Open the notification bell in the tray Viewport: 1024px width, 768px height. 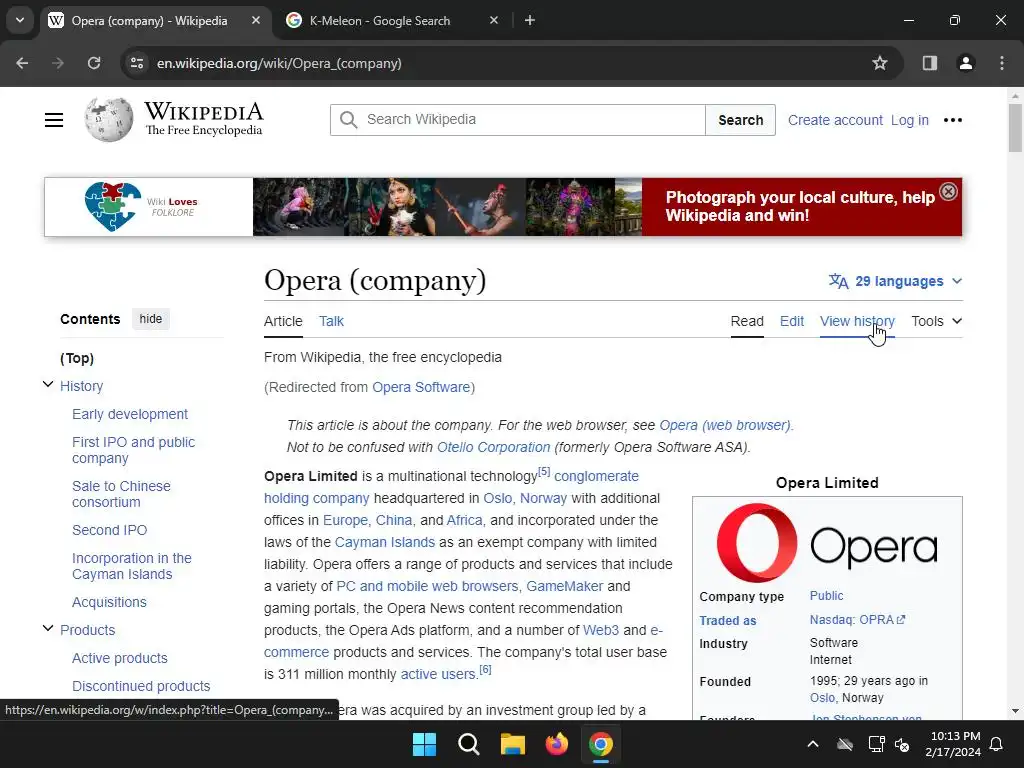point(997,744)
